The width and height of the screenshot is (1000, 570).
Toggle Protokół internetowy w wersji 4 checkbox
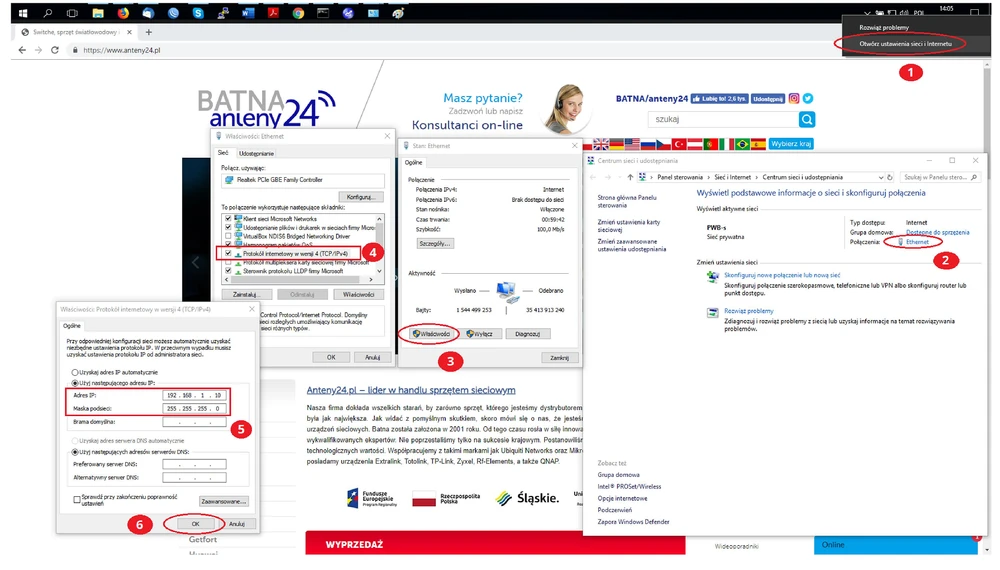[229, 254]
